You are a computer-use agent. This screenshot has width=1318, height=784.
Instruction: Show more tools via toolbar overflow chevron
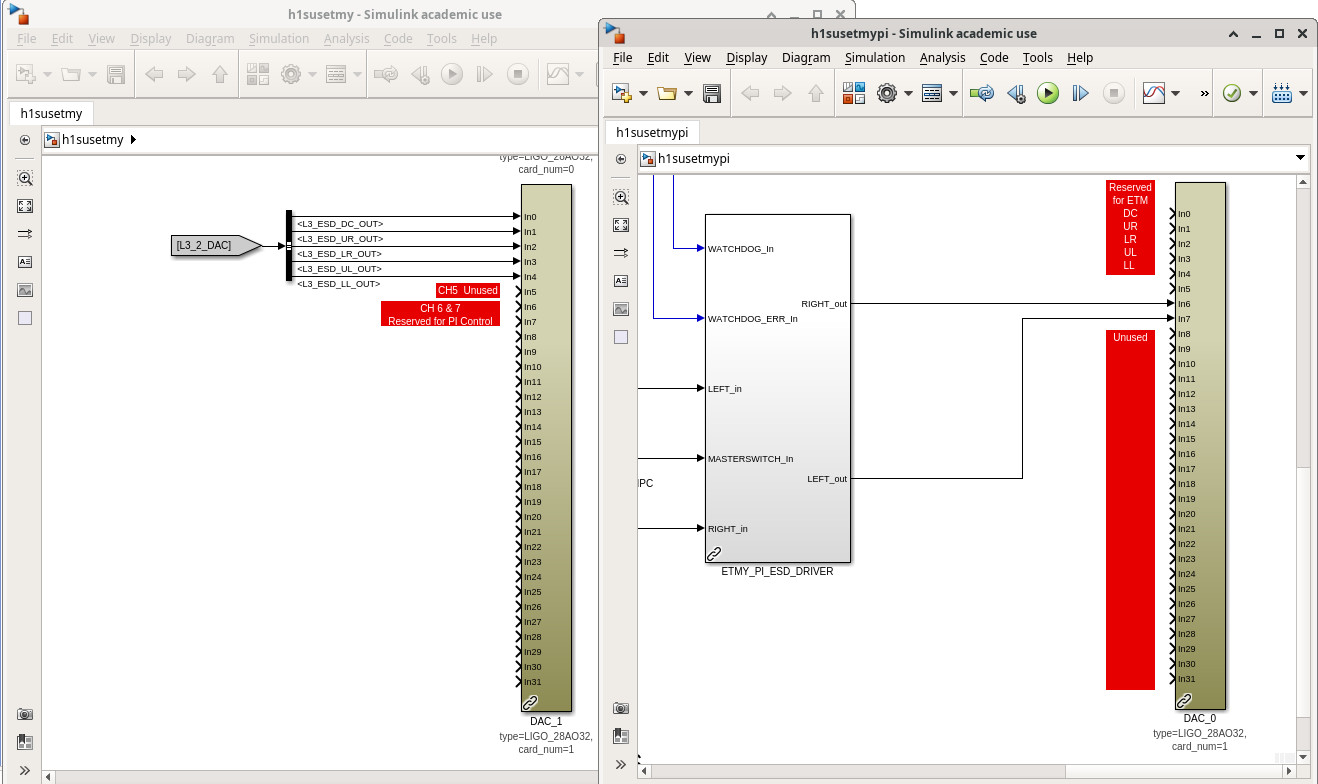point(1204,93)
